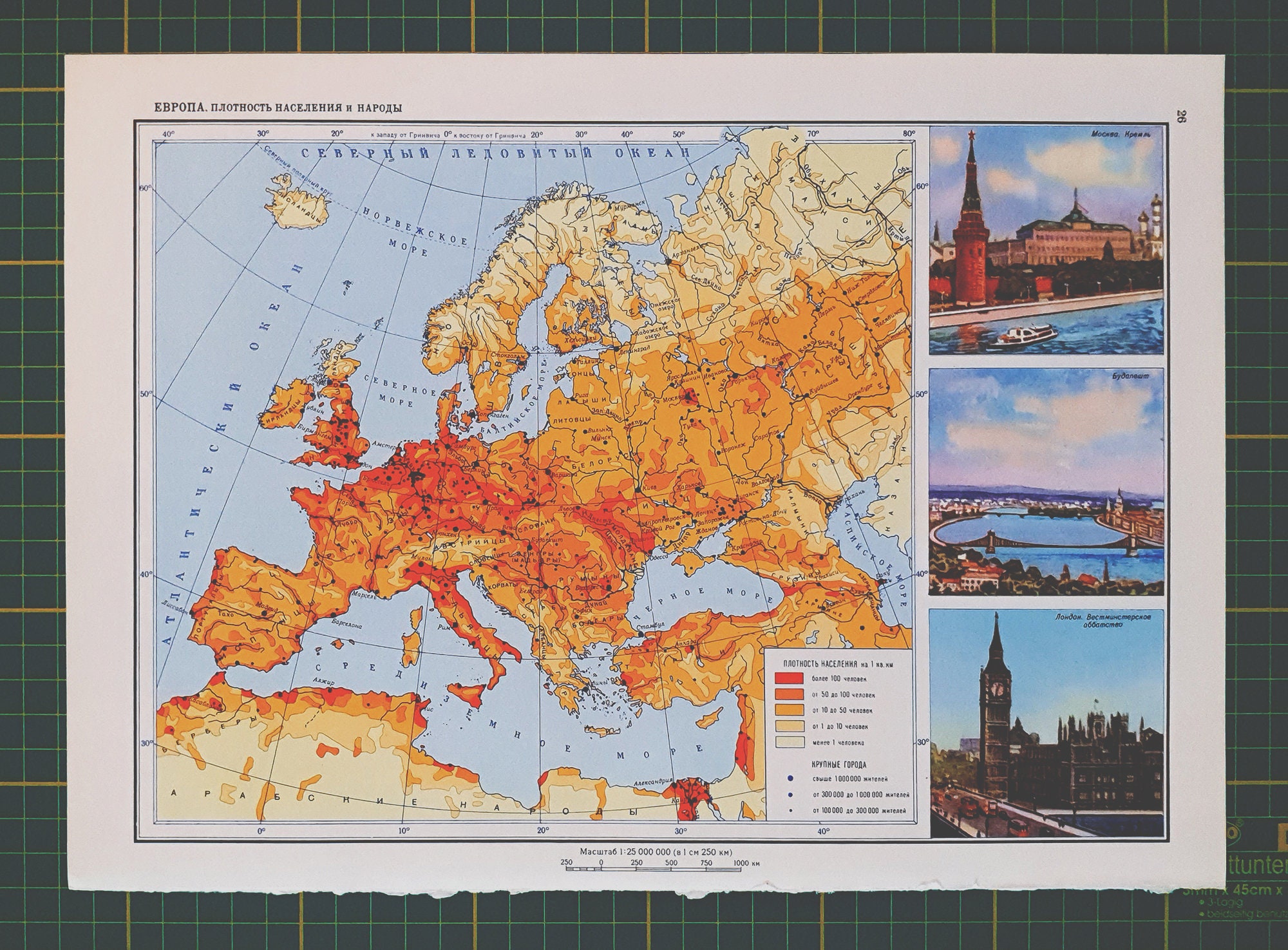
Task: Click the 'от 10 до 50 человек' swatch
Action: 789,710
